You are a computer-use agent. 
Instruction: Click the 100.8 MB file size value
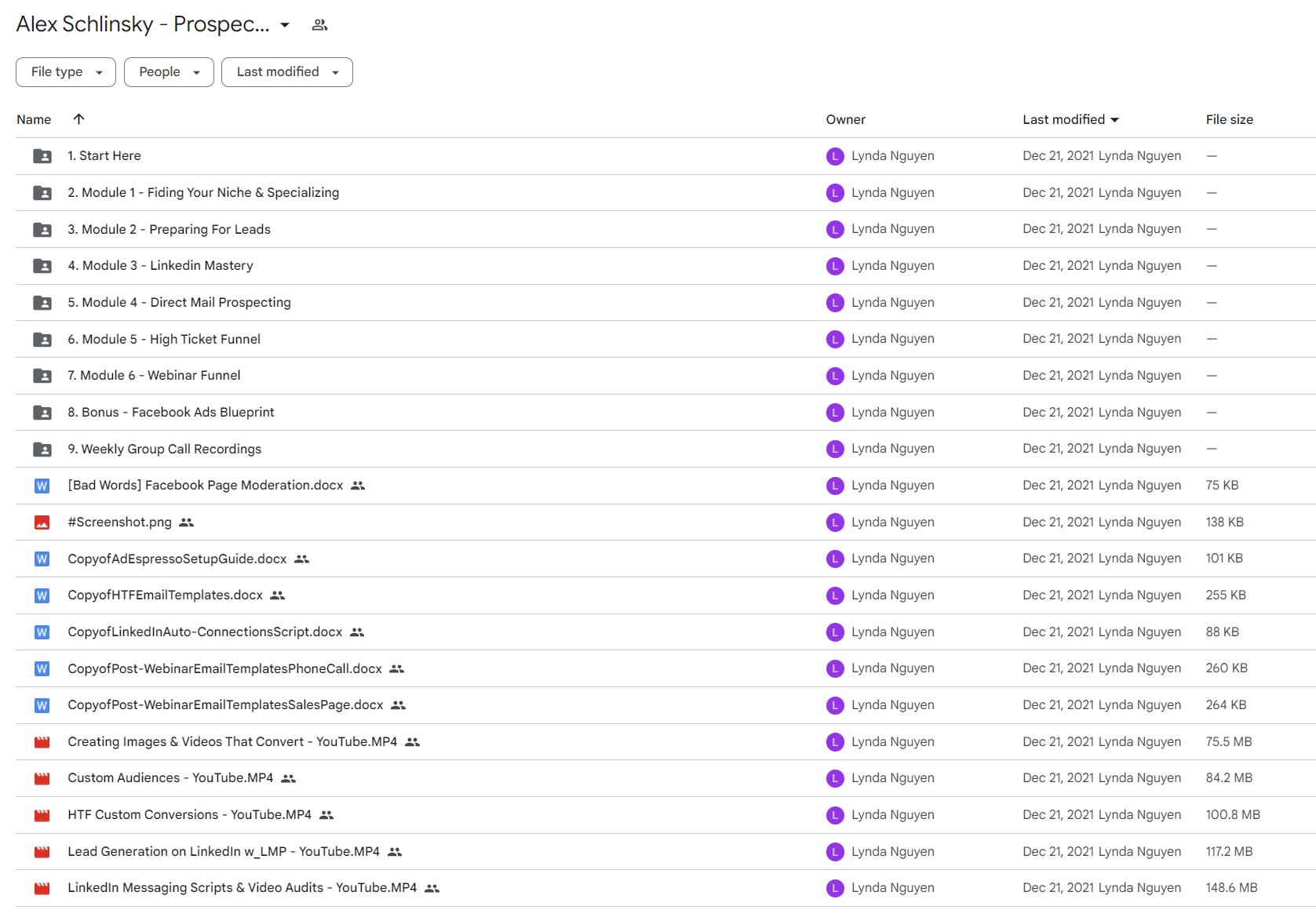coord(1233,815)
